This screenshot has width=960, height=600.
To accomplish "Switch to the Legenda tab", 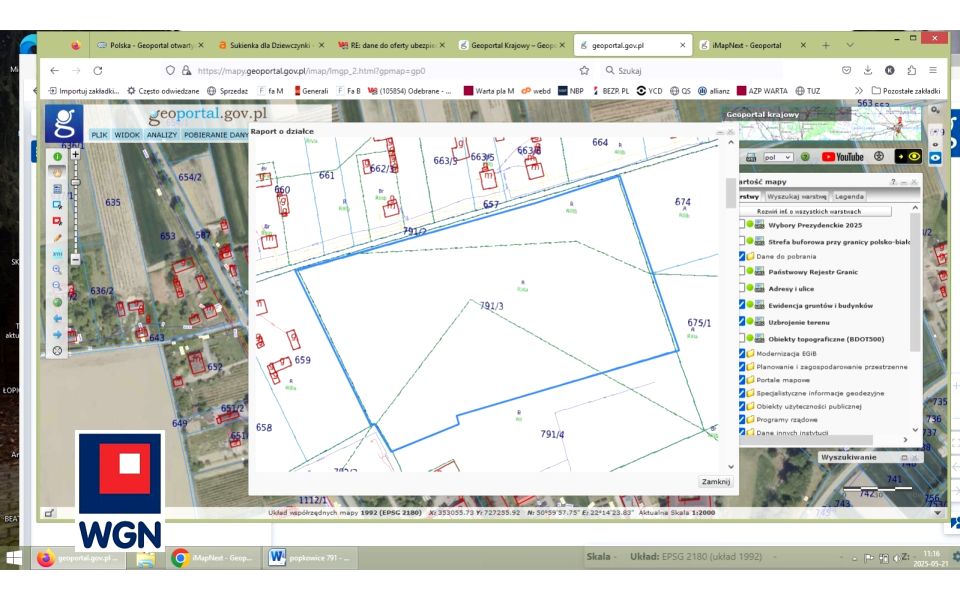I will click(x=849, y=197).
